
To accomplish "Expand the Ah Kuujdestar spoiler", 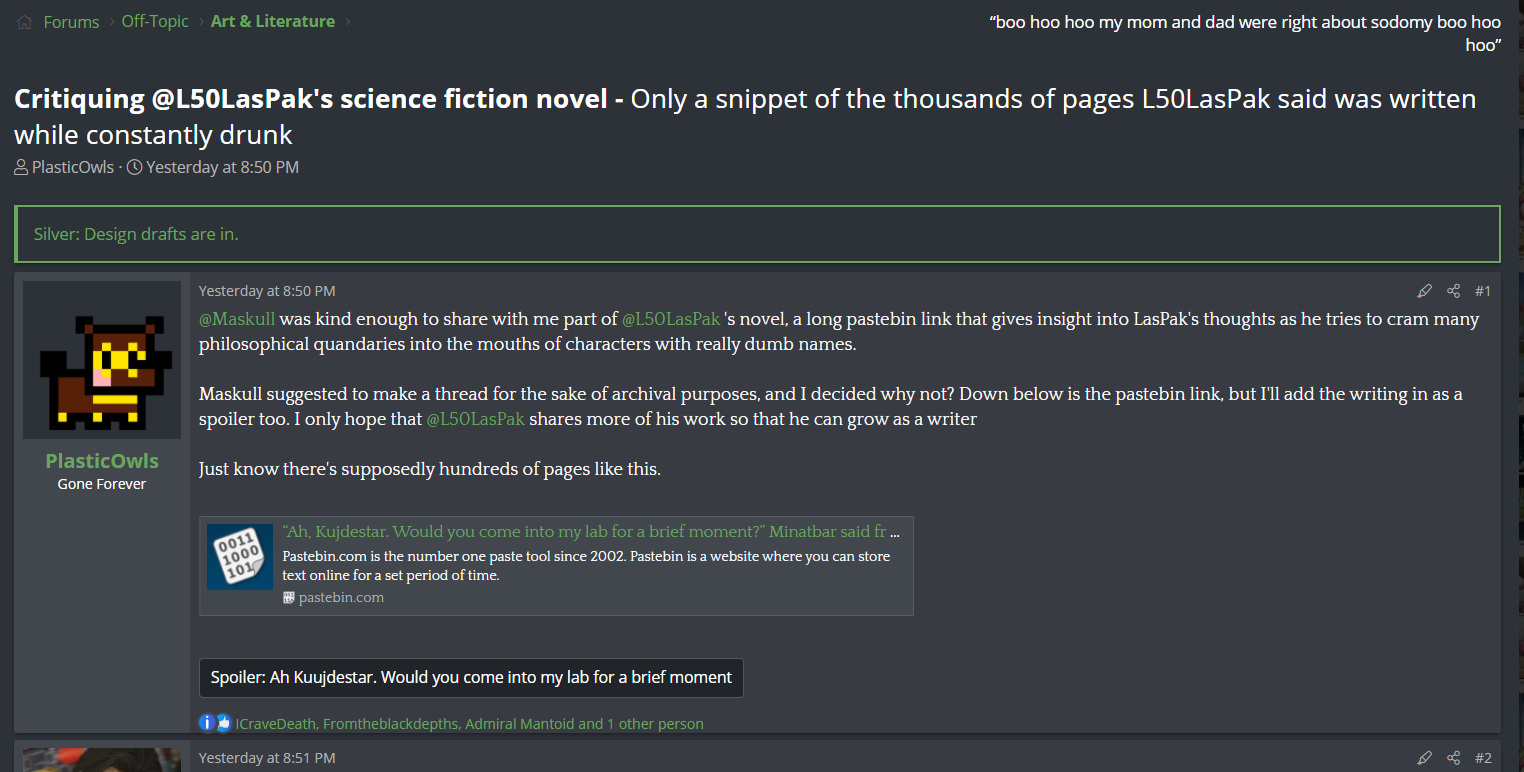I will [471, 677].
